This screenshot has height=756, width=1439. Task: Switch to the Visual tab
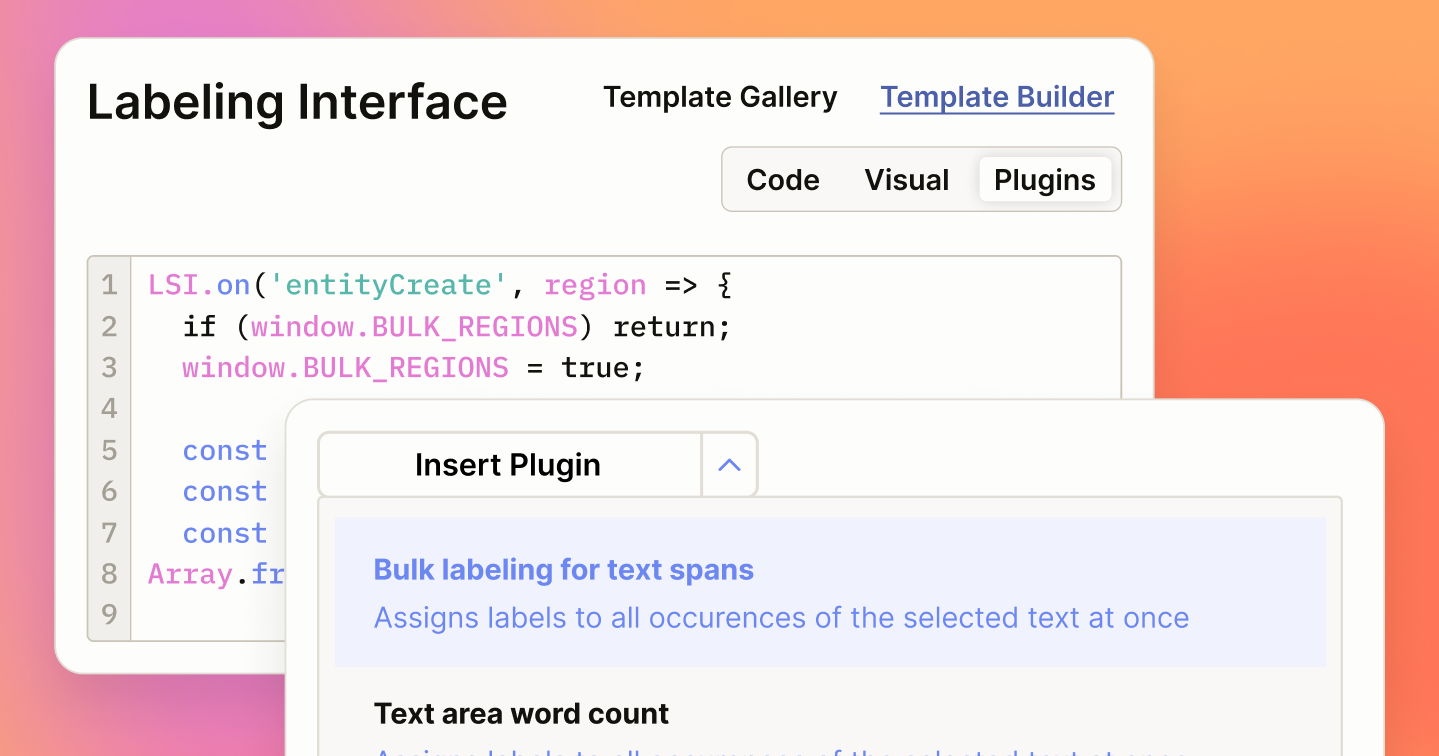point(906,180)
